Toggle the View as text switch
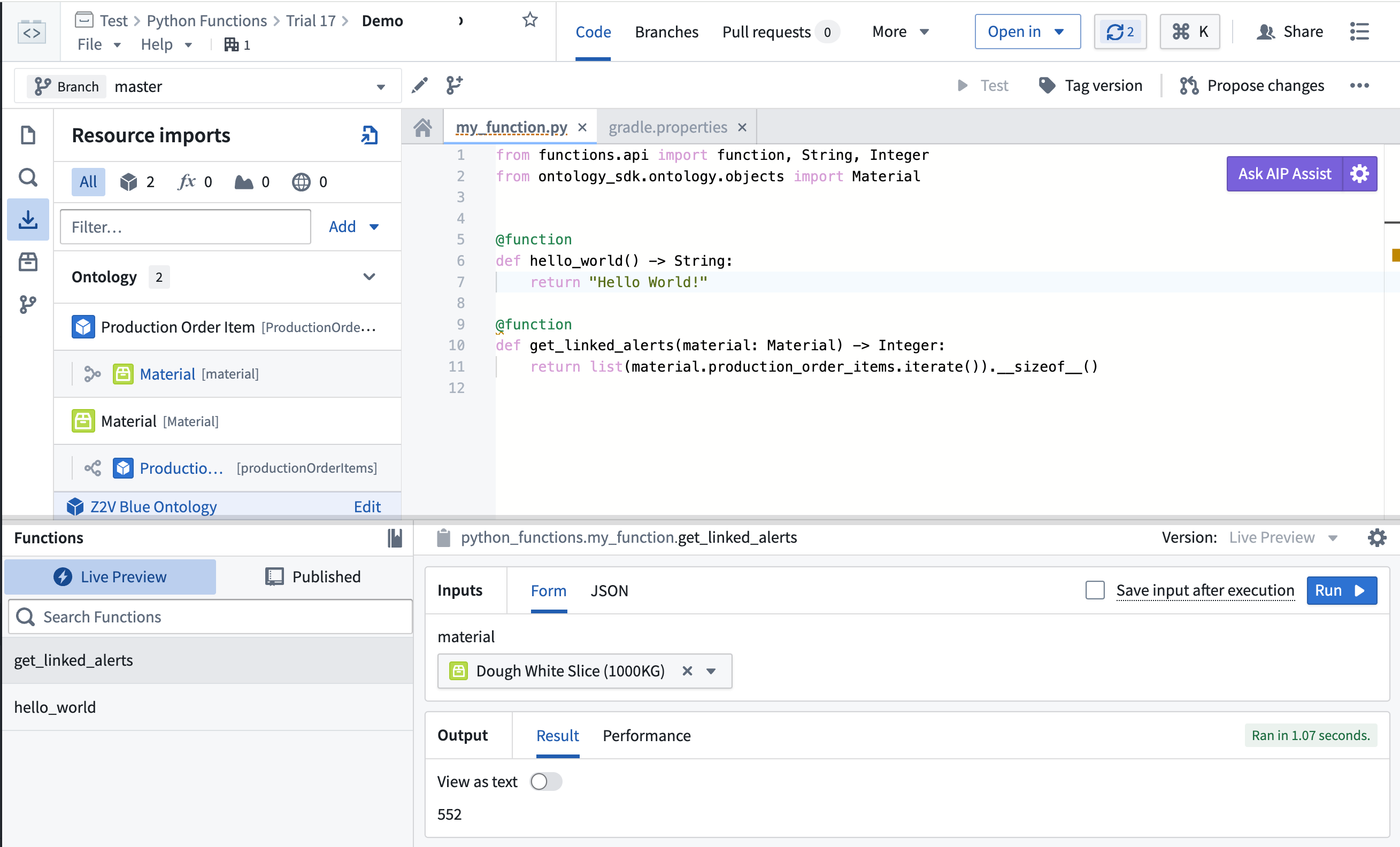The width and height of the screenshot is (1400, 847). [545, 781]
